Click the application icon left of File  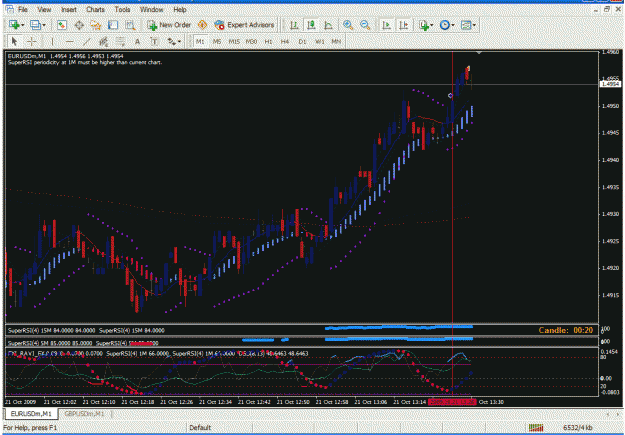coord(10,9)
